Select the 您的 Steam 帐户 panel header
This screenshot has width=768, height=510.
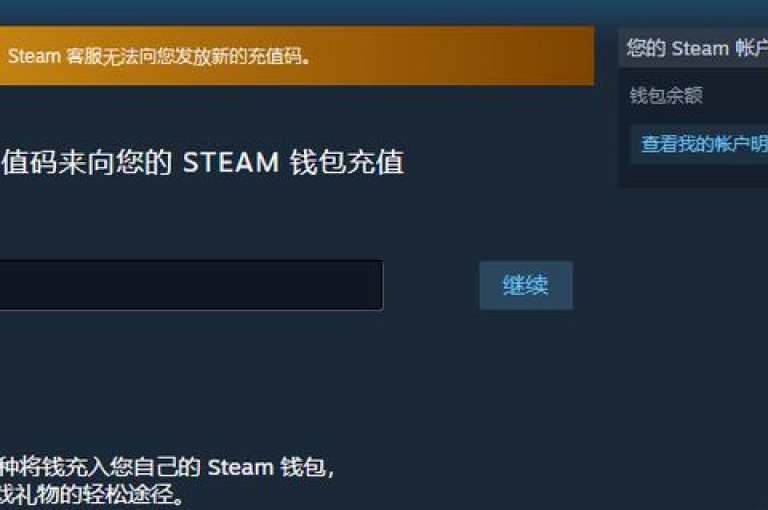tap(697, 49)
